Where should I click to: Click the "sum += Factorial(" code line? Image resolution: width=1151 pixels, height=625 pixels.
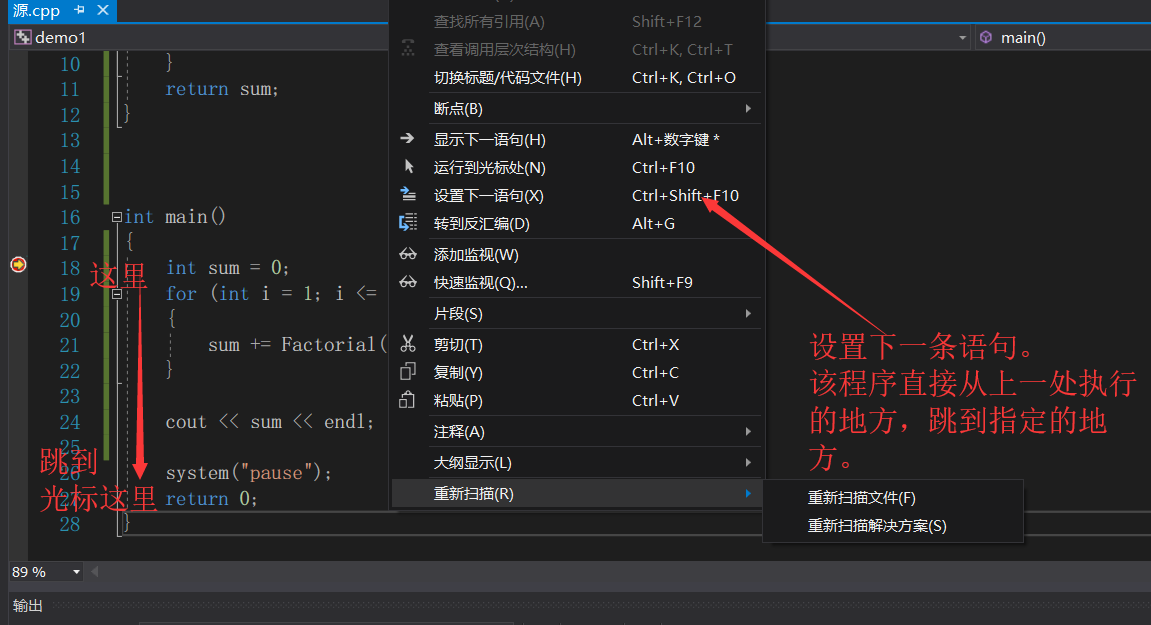point(297,344)
